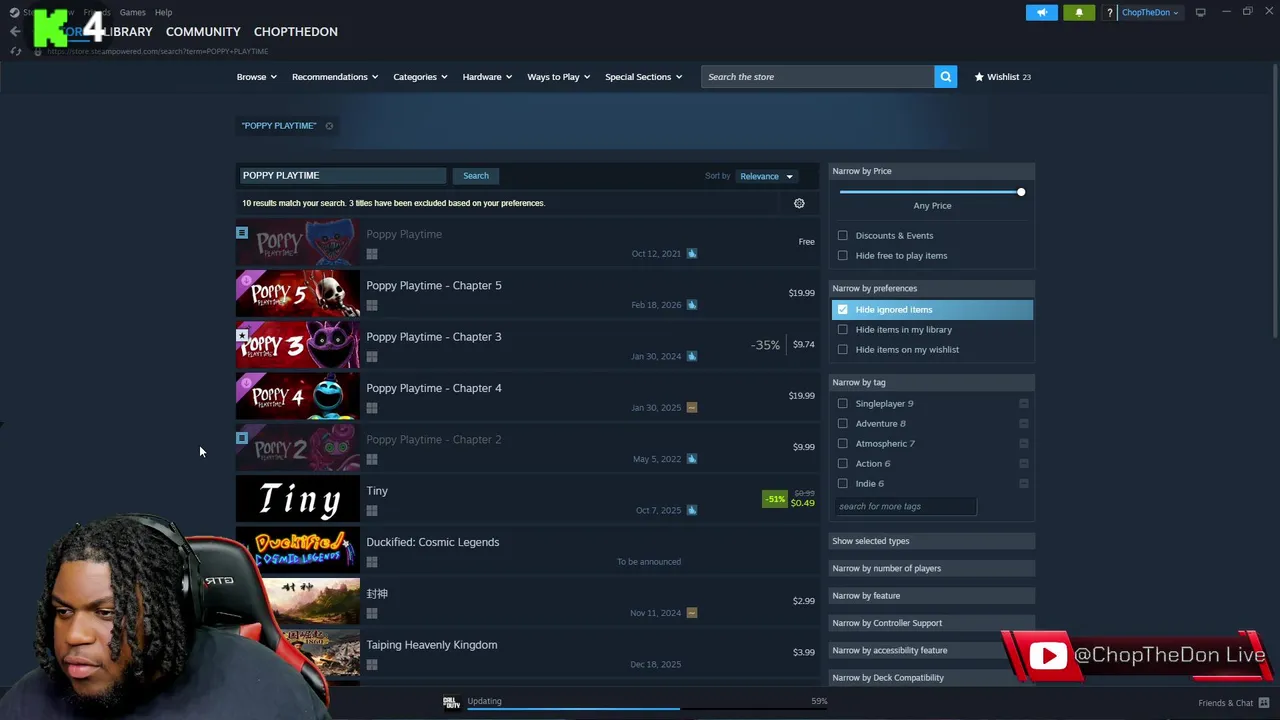Open the Hardware dropdown
Image resolution: width=1280 pixels, height=720 pixels.
point(487,77)
